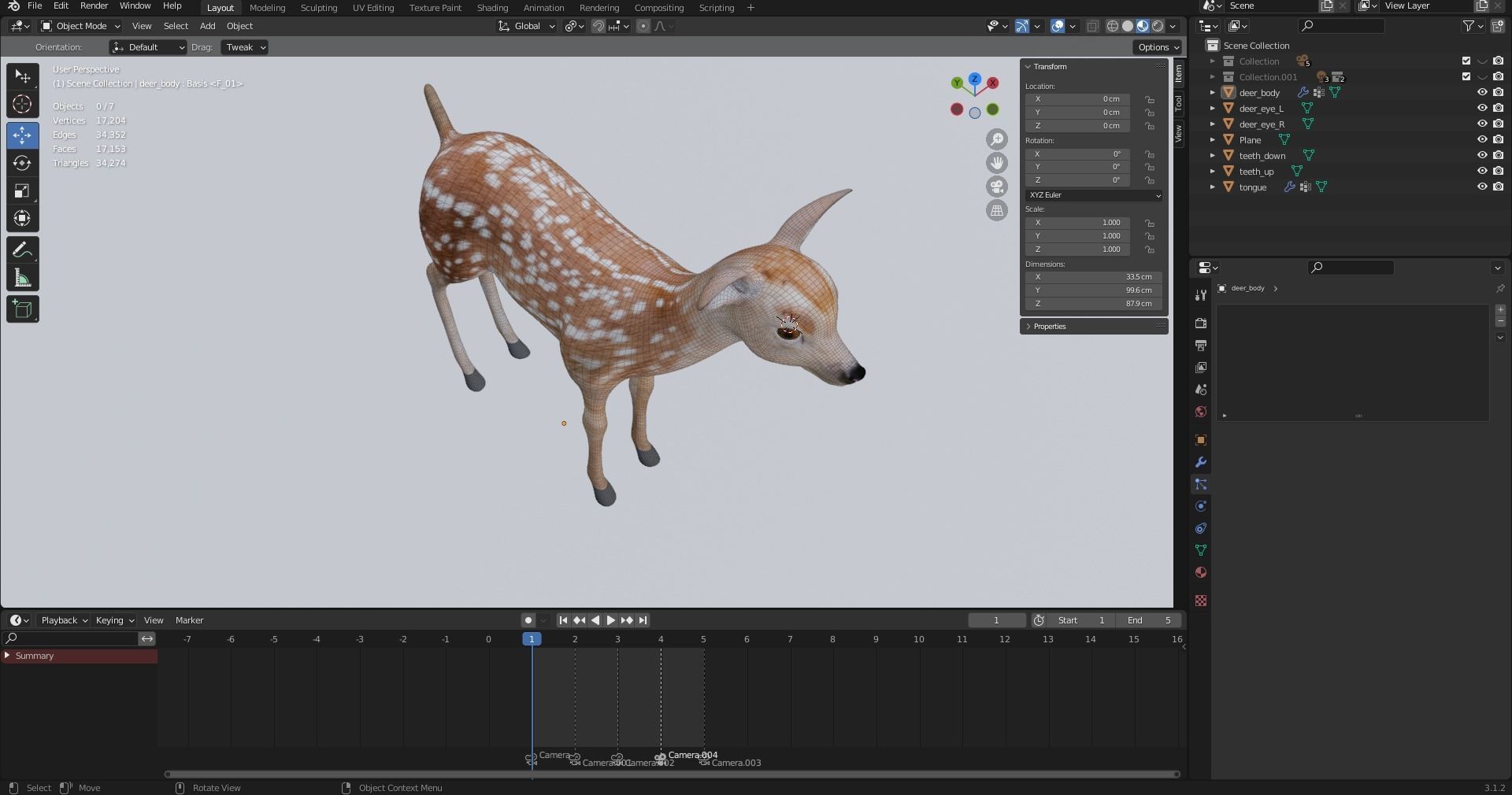Switch perspective/orthographic grid icon
This screenshot has width=1512, height=795.
tap(997, 210)
